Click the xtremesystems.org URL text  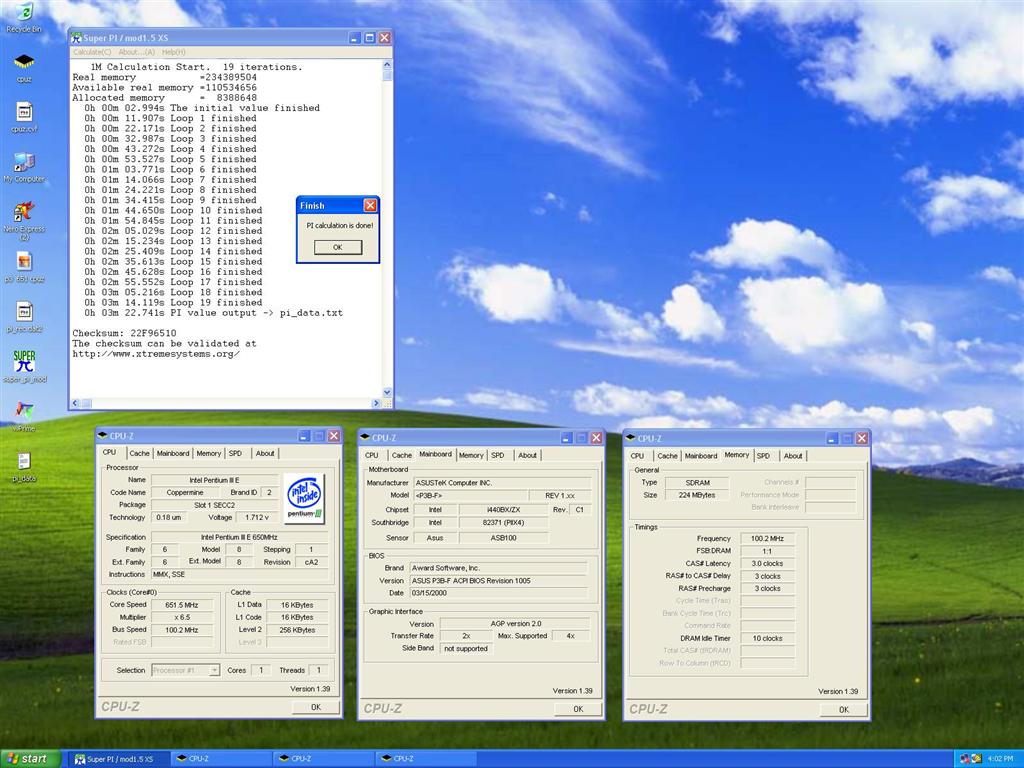click(155, 354)
